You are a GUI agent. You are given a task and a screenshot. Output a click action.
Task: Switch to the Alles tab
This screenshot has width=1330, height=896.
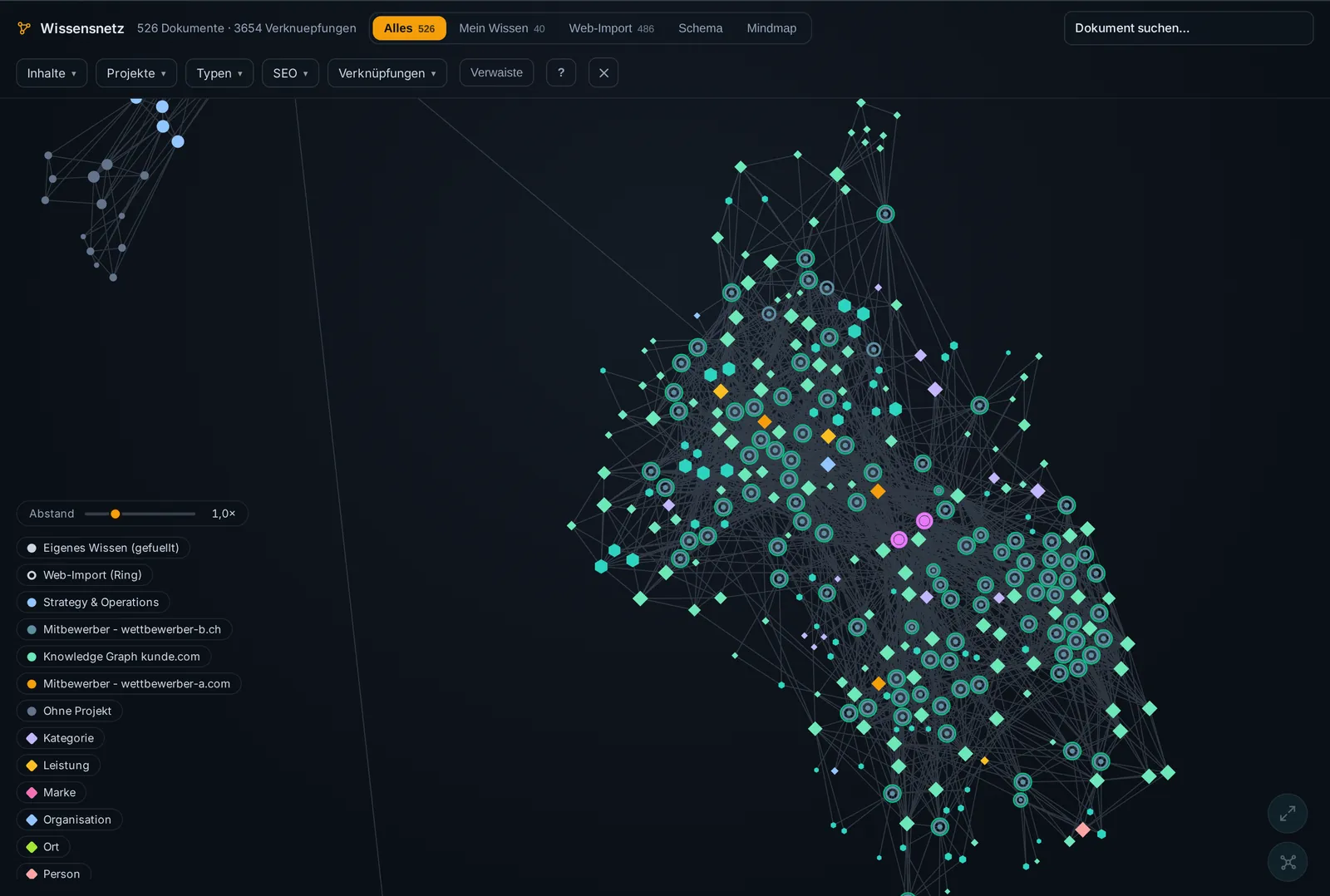(409, 28)
